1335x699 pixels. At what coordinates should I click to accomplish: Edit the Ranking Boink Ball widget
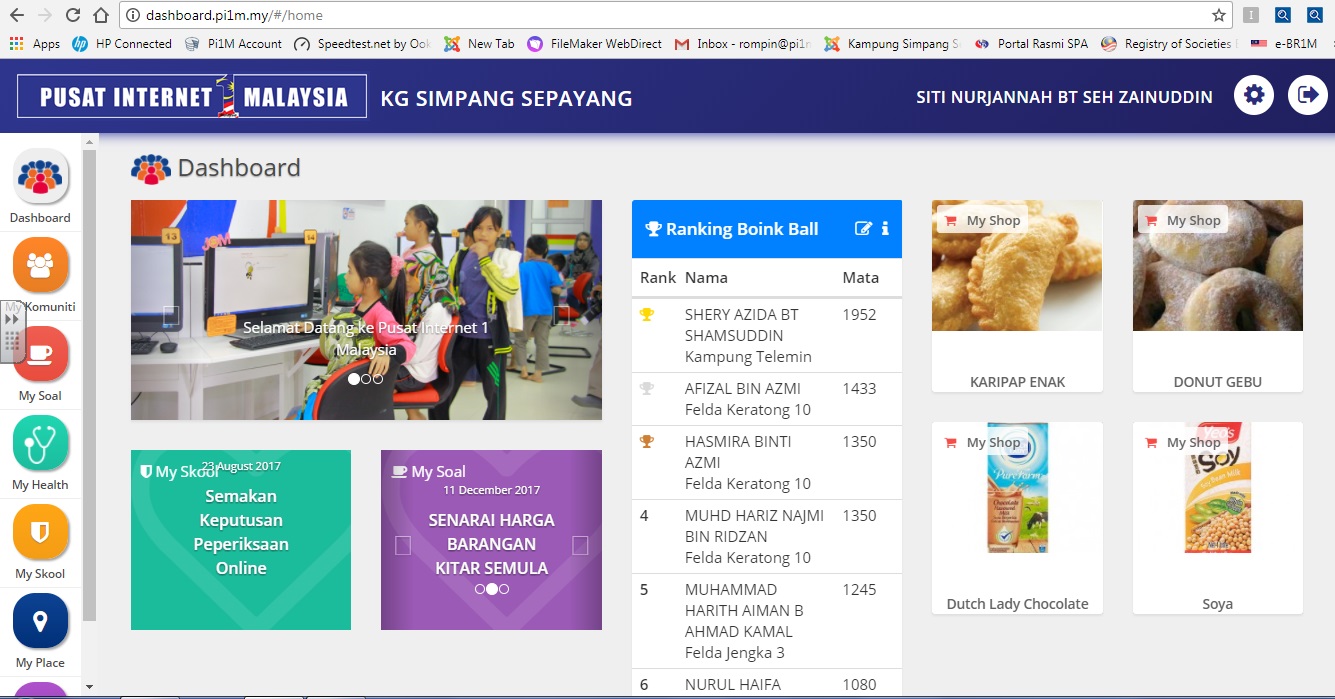(x=863, y=229)
